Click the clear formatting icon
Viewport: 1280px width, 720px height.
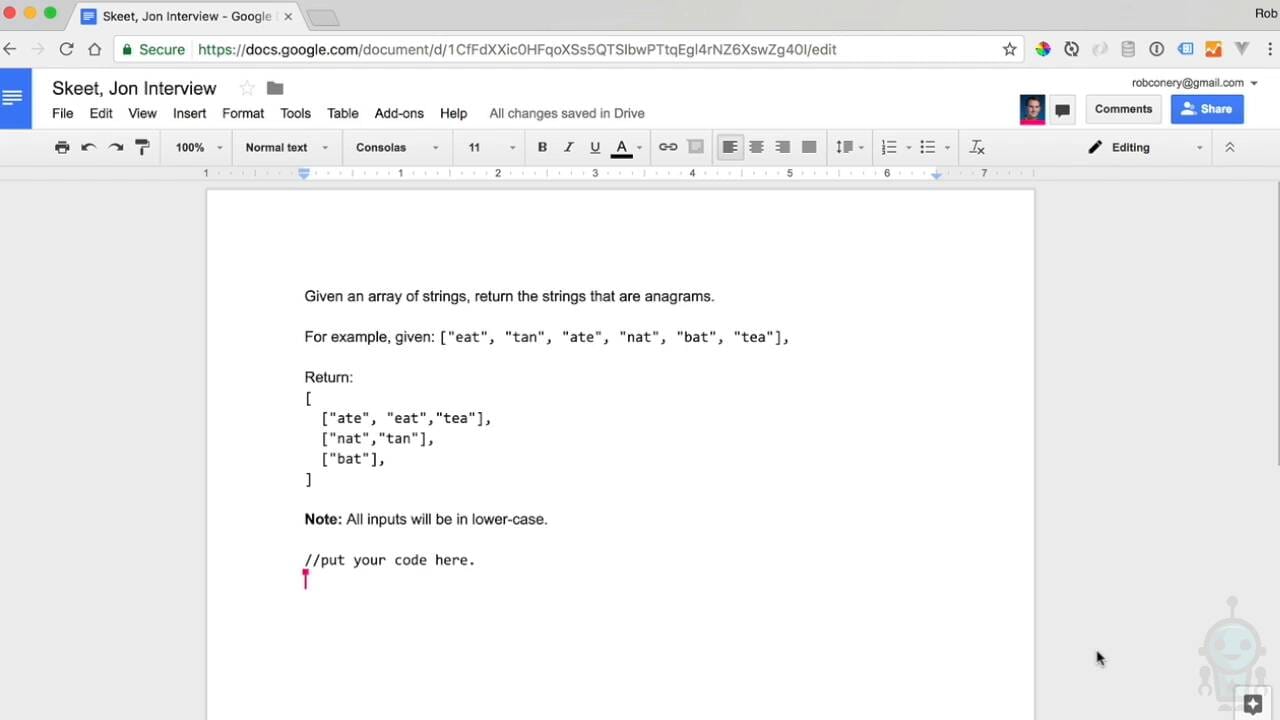977,147
